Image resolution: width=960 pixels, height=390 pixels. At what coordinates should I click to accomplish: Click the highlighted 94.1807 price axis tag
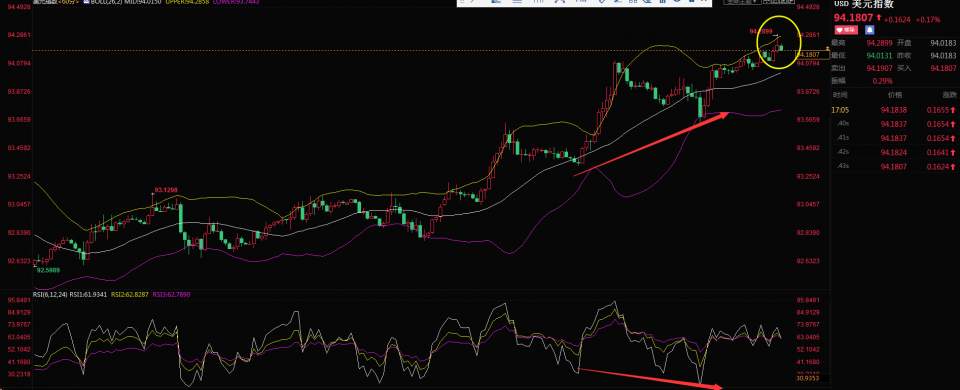(812, 55)
